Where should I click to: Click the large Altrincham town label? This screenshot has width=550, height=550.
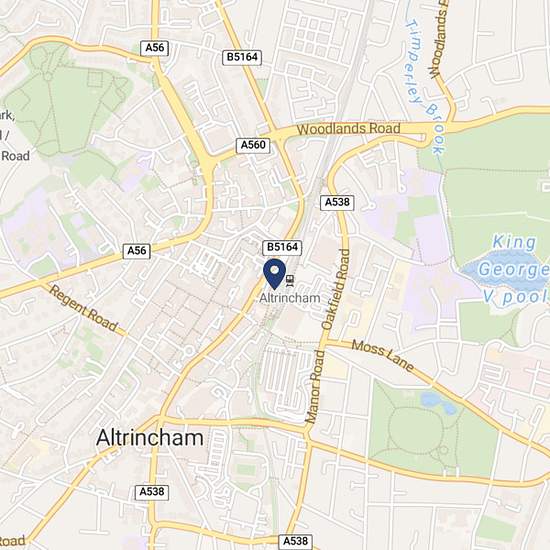(150, 438)
